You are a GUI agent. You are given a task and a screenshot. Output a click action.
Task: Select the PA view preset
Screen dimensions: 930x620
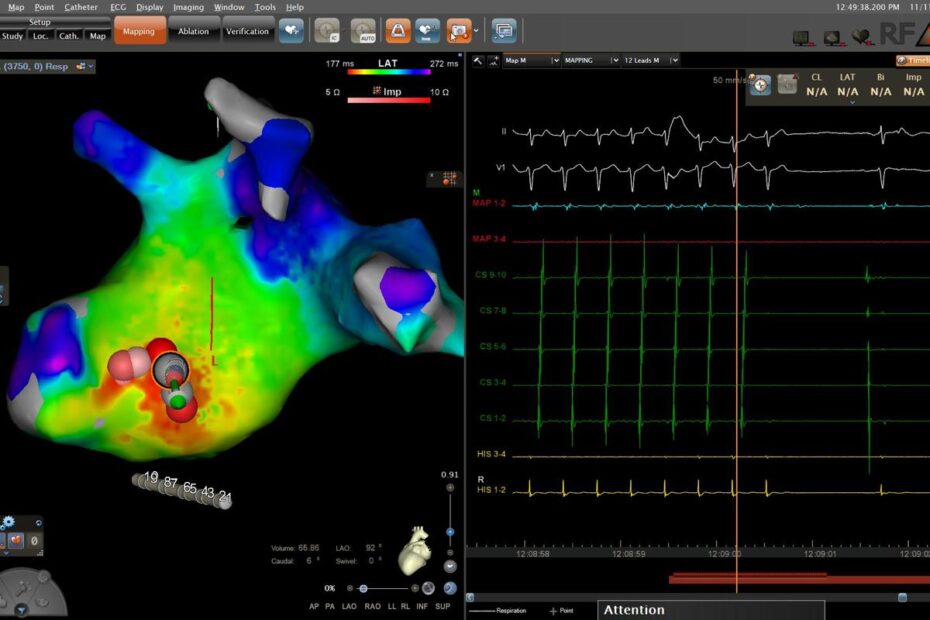coord(331,607)
